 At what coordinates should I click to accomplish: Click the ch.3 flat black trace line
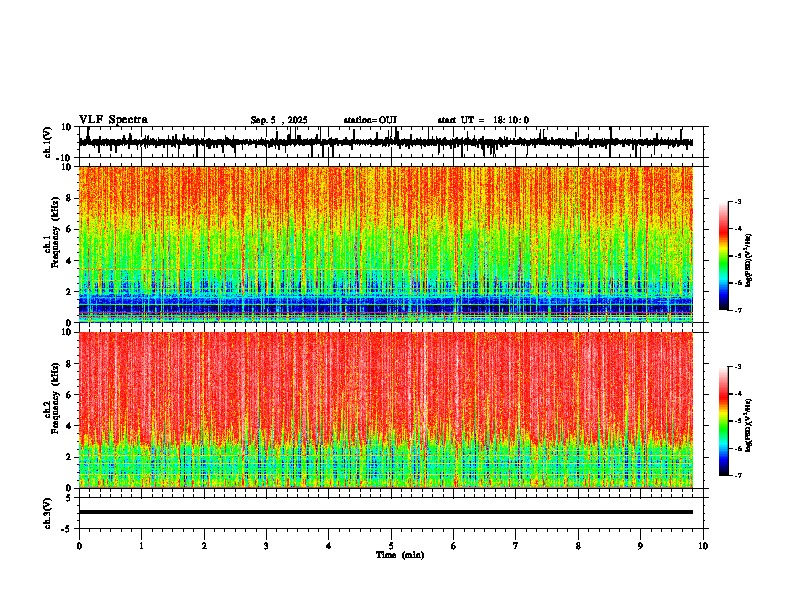tap(386, 512)
